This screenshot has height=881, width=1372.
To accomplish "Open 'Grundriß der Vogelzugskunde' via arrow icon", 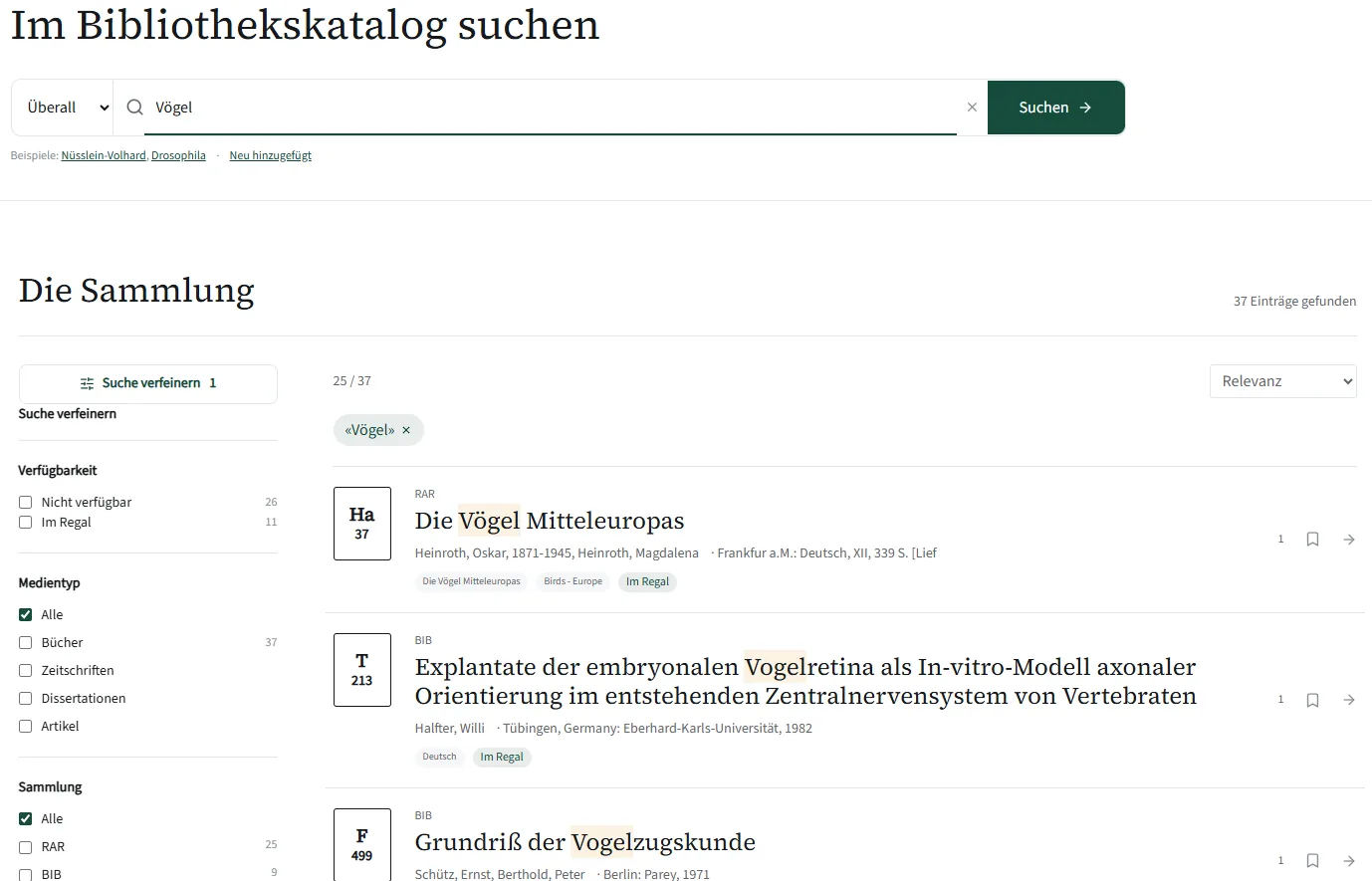I will (1349, 860).
